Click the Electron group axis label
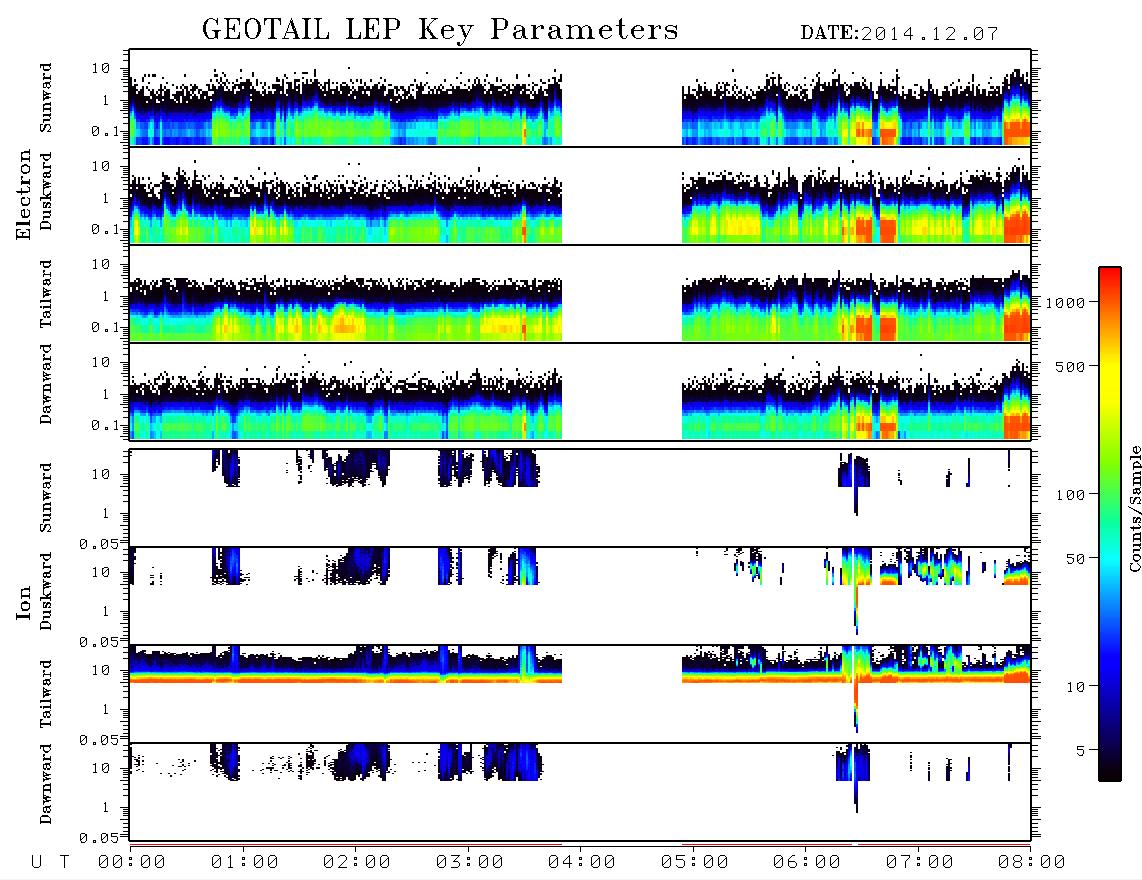Image resolution: width=1142 pixels, height=880 pixels. point(23,195)
